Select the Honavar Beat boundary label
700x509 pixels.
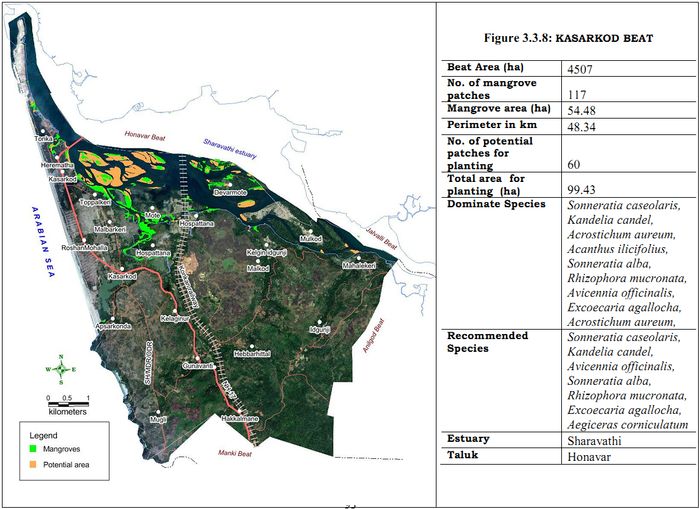(x=148, y=136)
